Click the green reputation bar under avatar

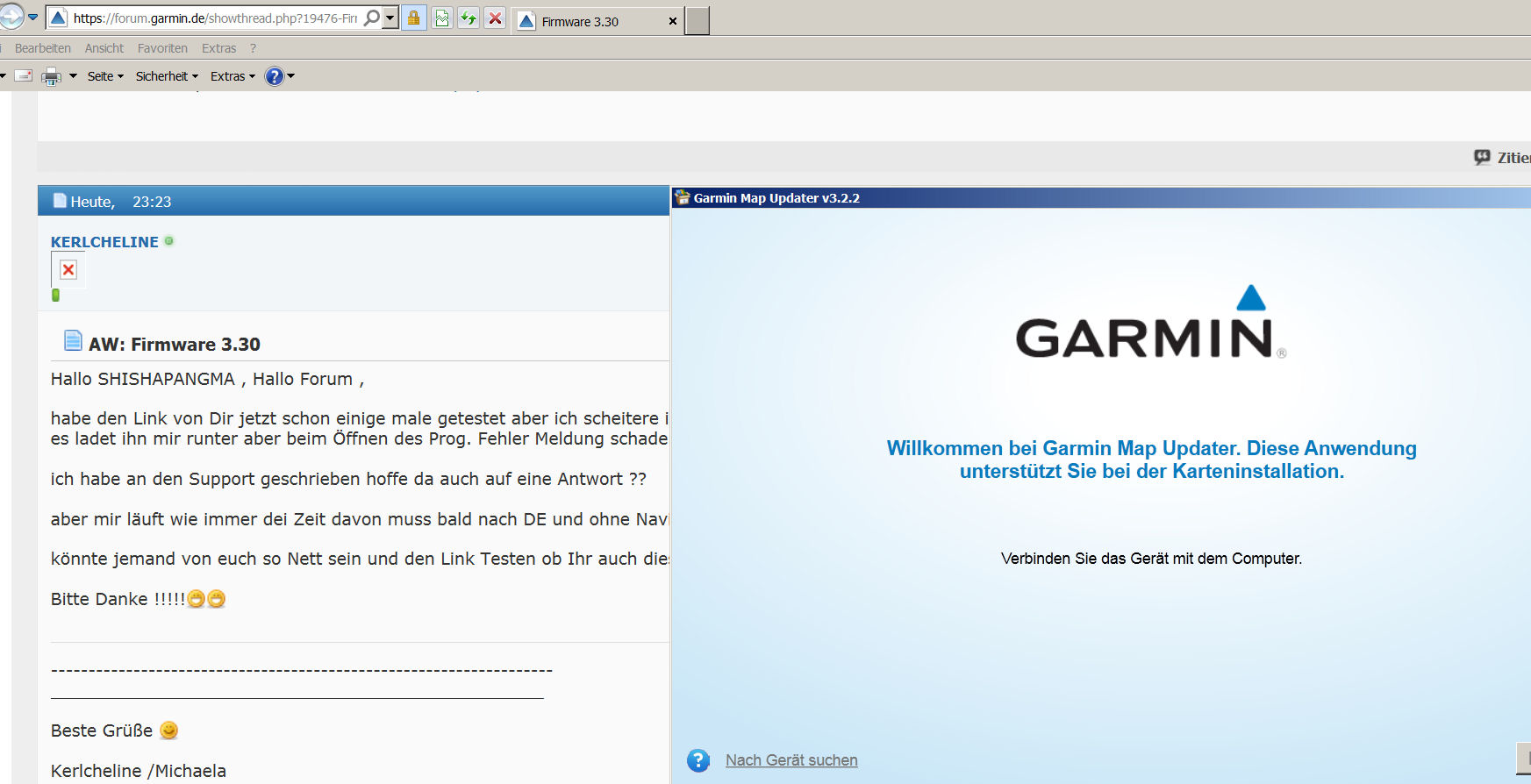56,296
